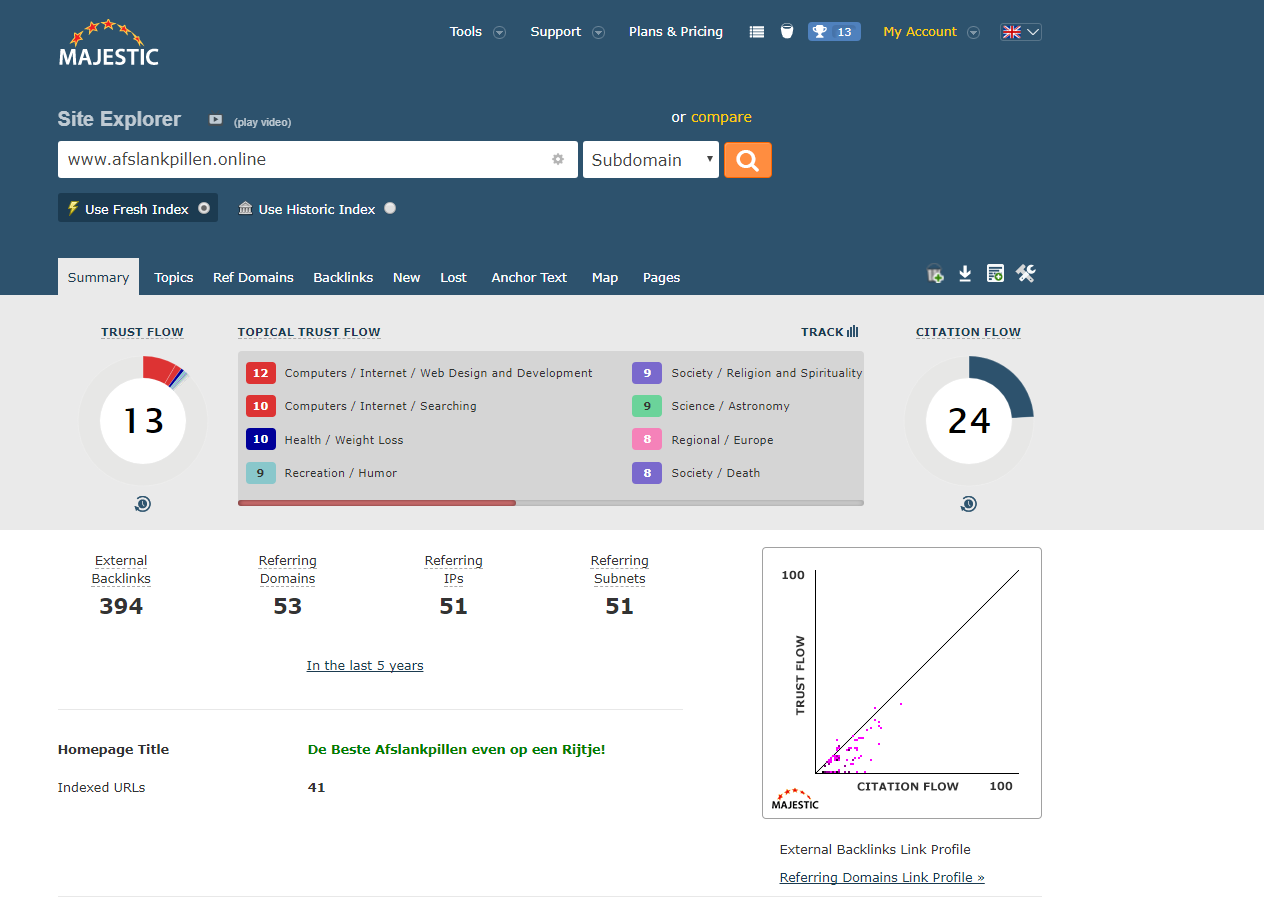Open the Ref Domains tab
This screenshot has width=1264, height=900.
(253, 277)
